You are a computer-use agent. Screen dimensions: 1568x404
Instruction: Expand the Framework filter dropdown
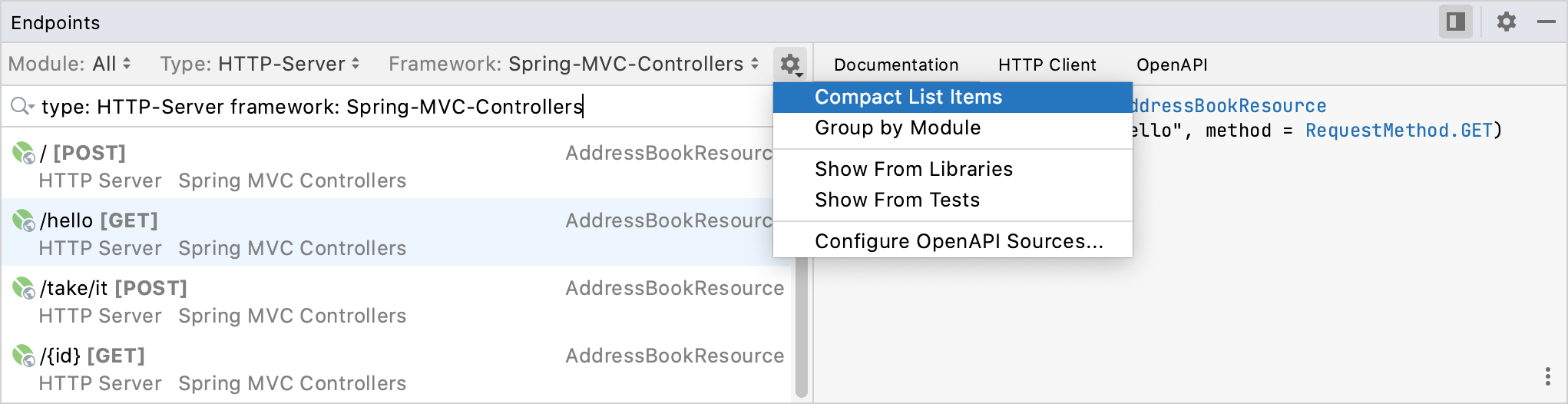coord(574,64)
